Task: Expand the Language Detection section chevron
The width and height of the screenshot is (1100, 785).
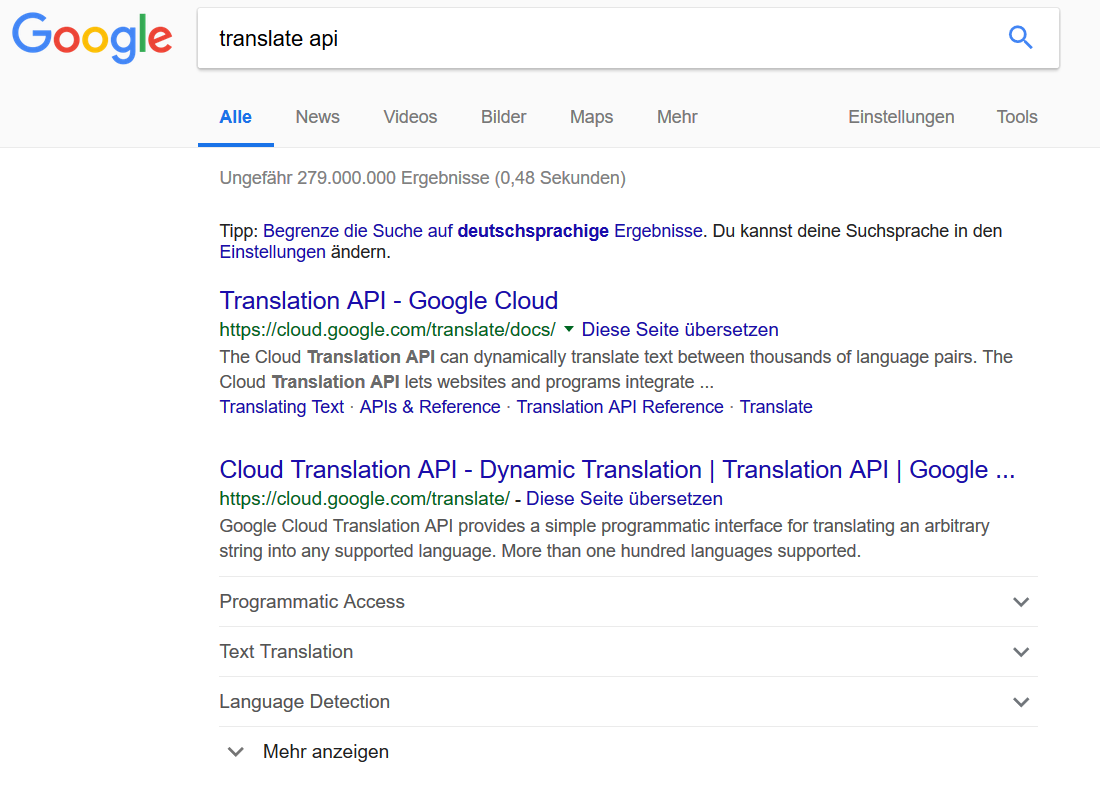Action: tap(1021, 702)
